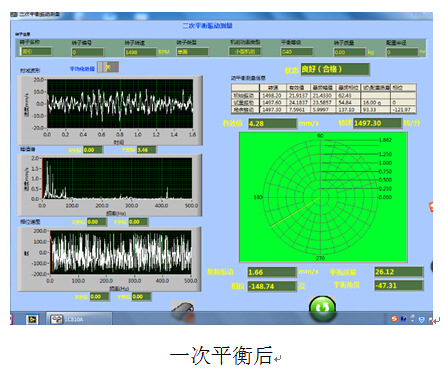Click the LC810A taskbar program button
Viewport: 443px width, 370px height.
(x=79, y=319)
